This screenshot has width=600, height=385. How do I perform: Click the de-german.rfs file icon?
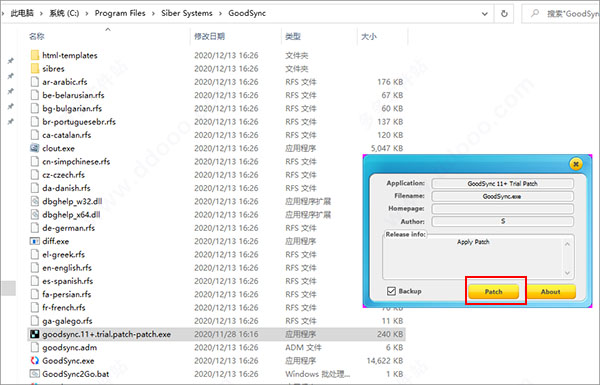pos(34,228)
